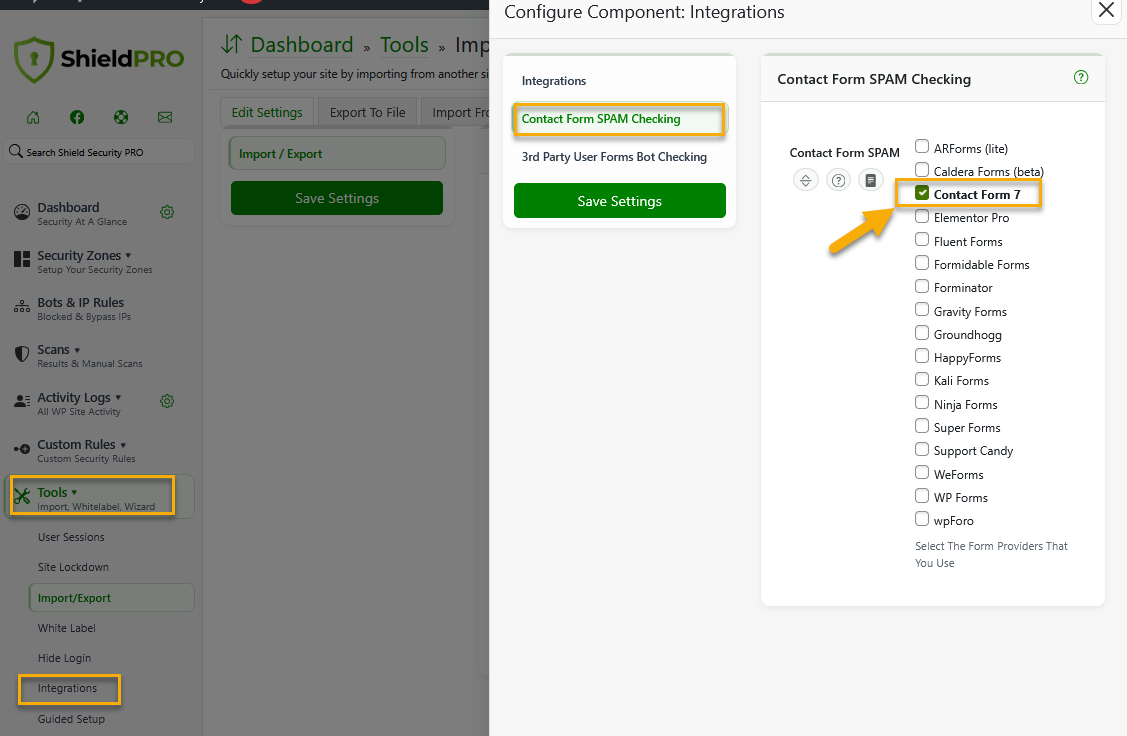The height and width of the screenshot is (736, 1127).
Task: Enable WP Forms checkbox
Action: 921,495
